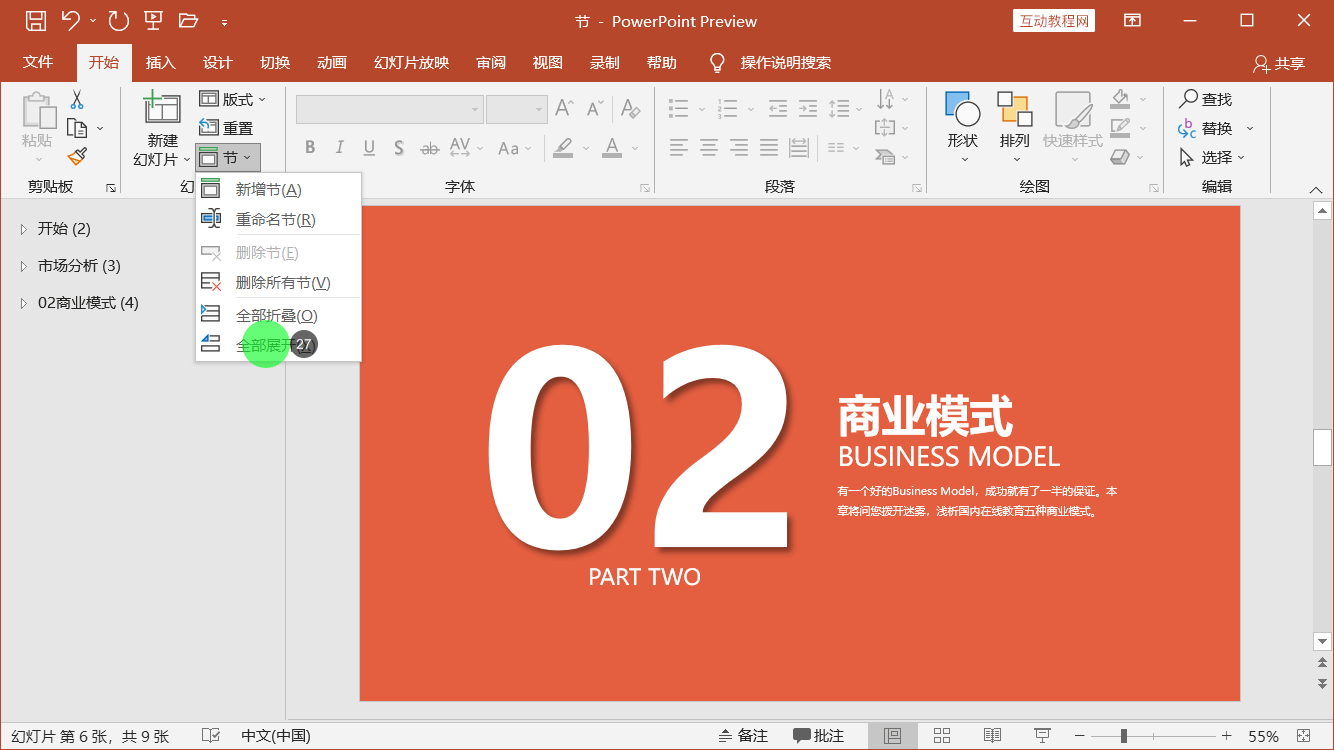Viewport: 1334px width, 750px height.
Task: Open Comments 批注 in status bar
Action: tap(818, 736)
